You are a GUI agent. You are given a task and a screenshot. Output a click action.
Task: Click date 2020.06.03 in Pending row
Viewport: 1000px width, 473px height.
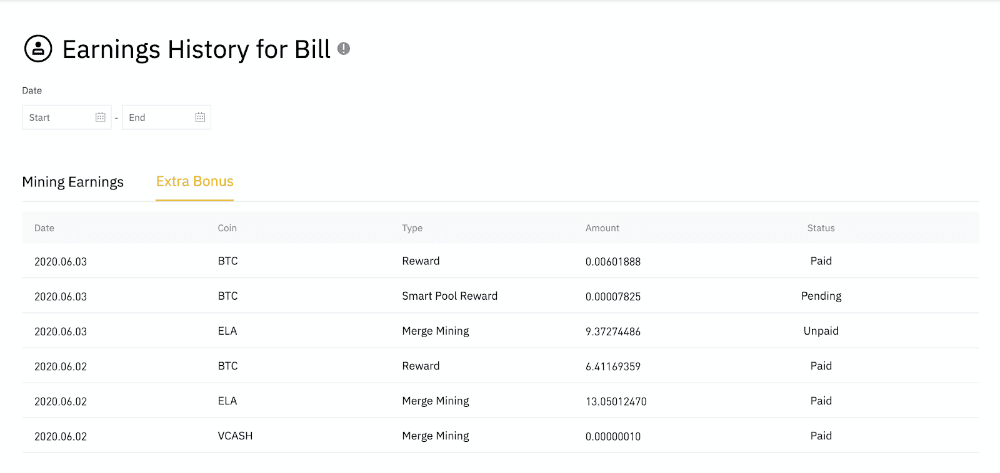click(61, 296)
